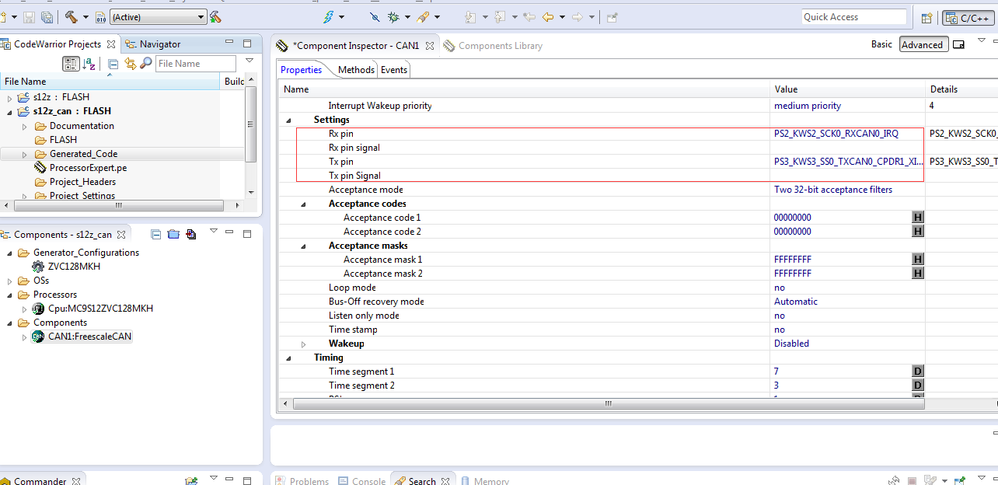Open Back navigation history dropdown arrow
Image resolution: width=998 pixels, height=485 pixels.
click(561, 17)
